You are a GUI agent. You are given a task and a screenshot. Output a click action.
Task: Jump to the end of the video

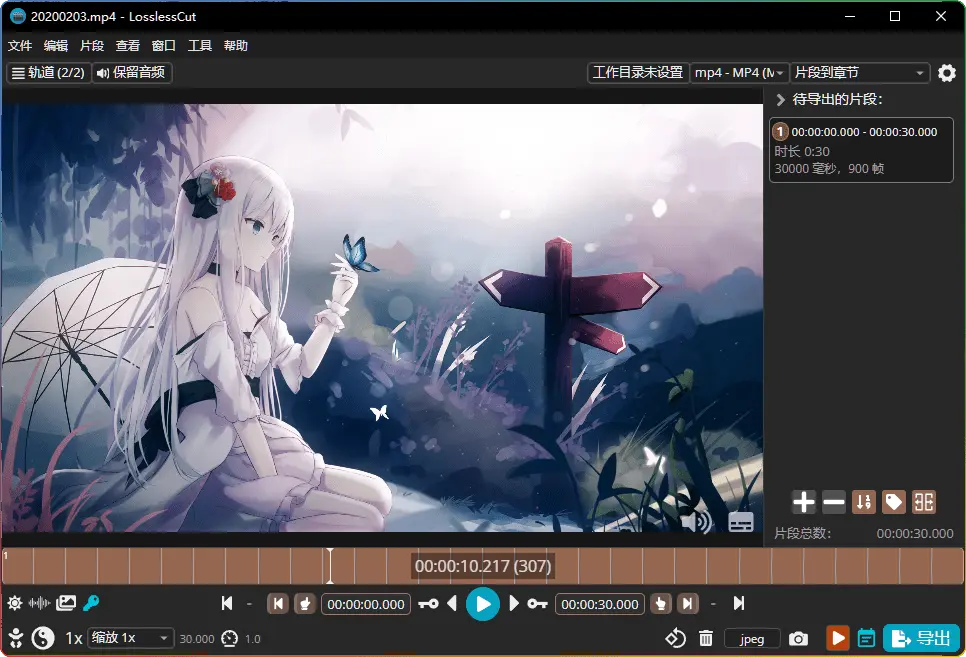739,603
